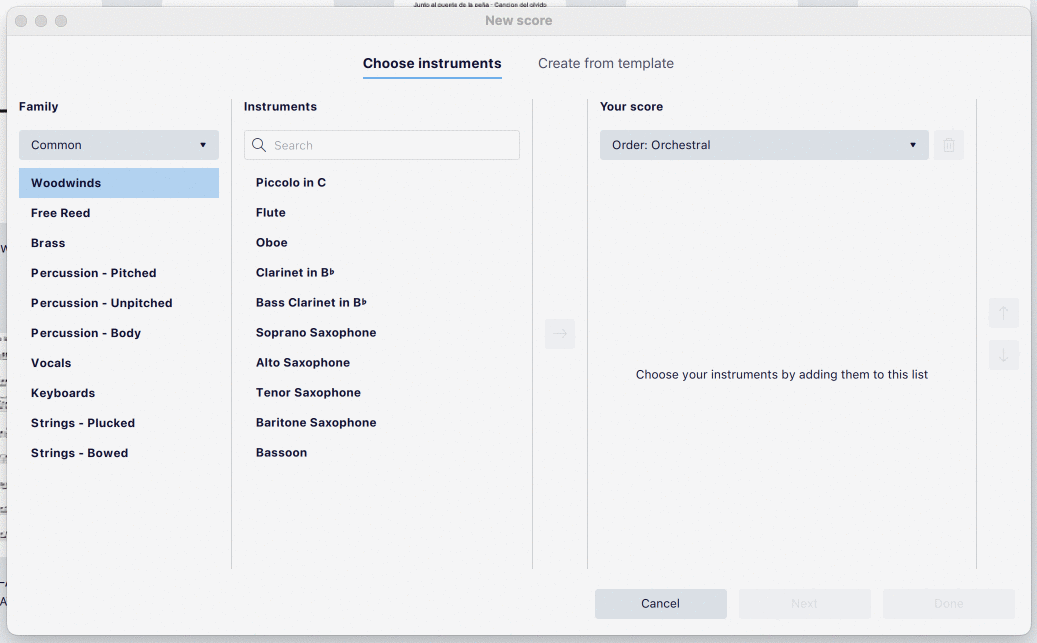1037x643 pixels.
Task: Click the move instrument down arrow icon
Action: coord(1004,355)
